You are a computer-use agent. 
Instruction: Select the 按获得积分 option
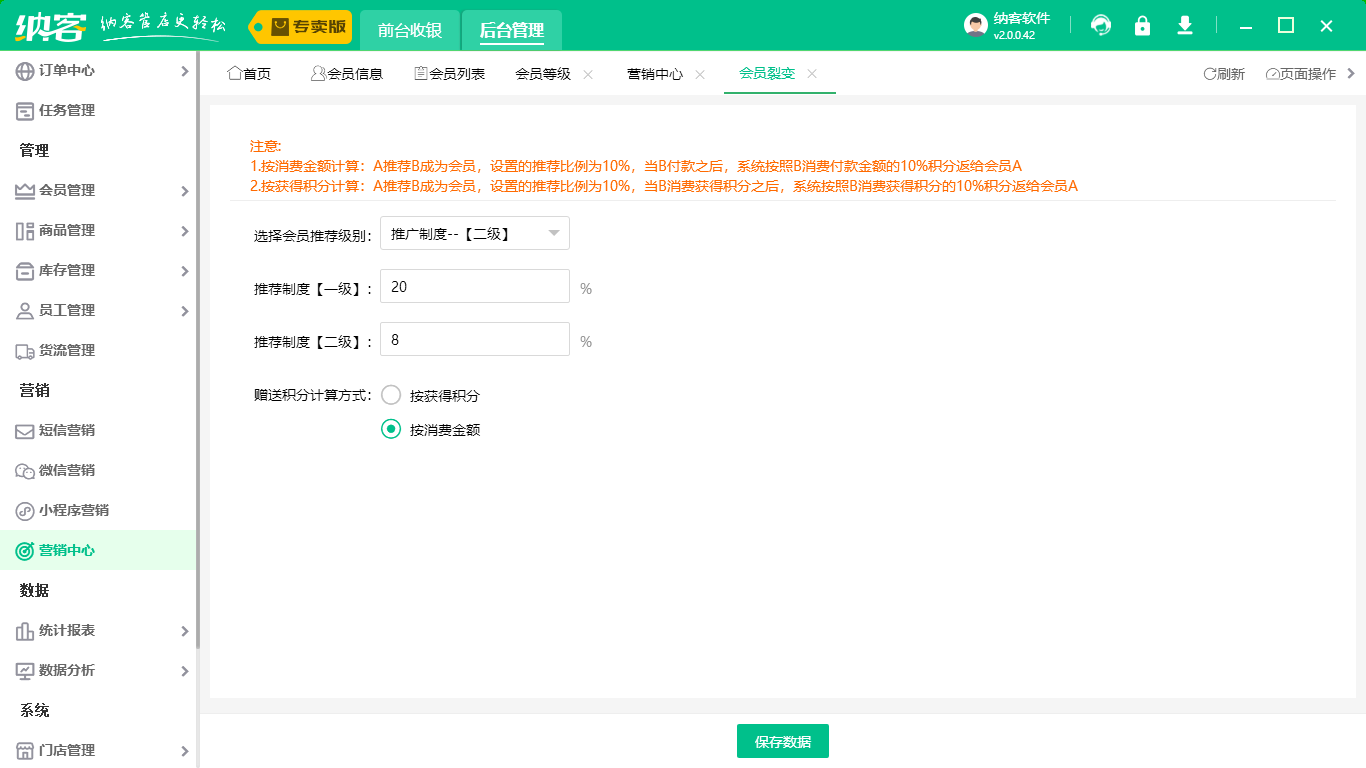click(x=390, y=394)
